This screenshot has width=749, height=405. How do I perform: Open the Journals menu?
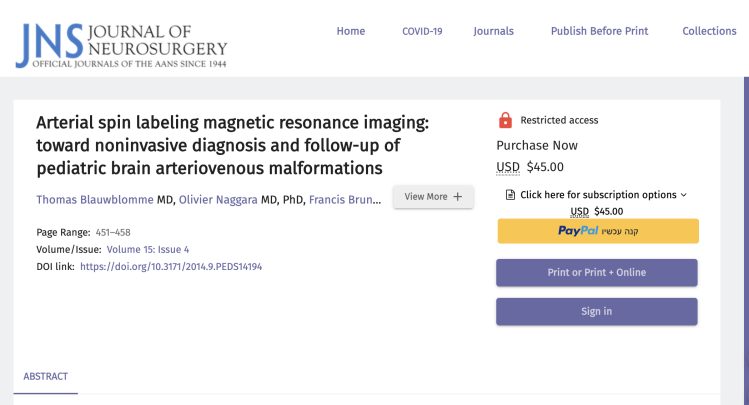(493, 31)
